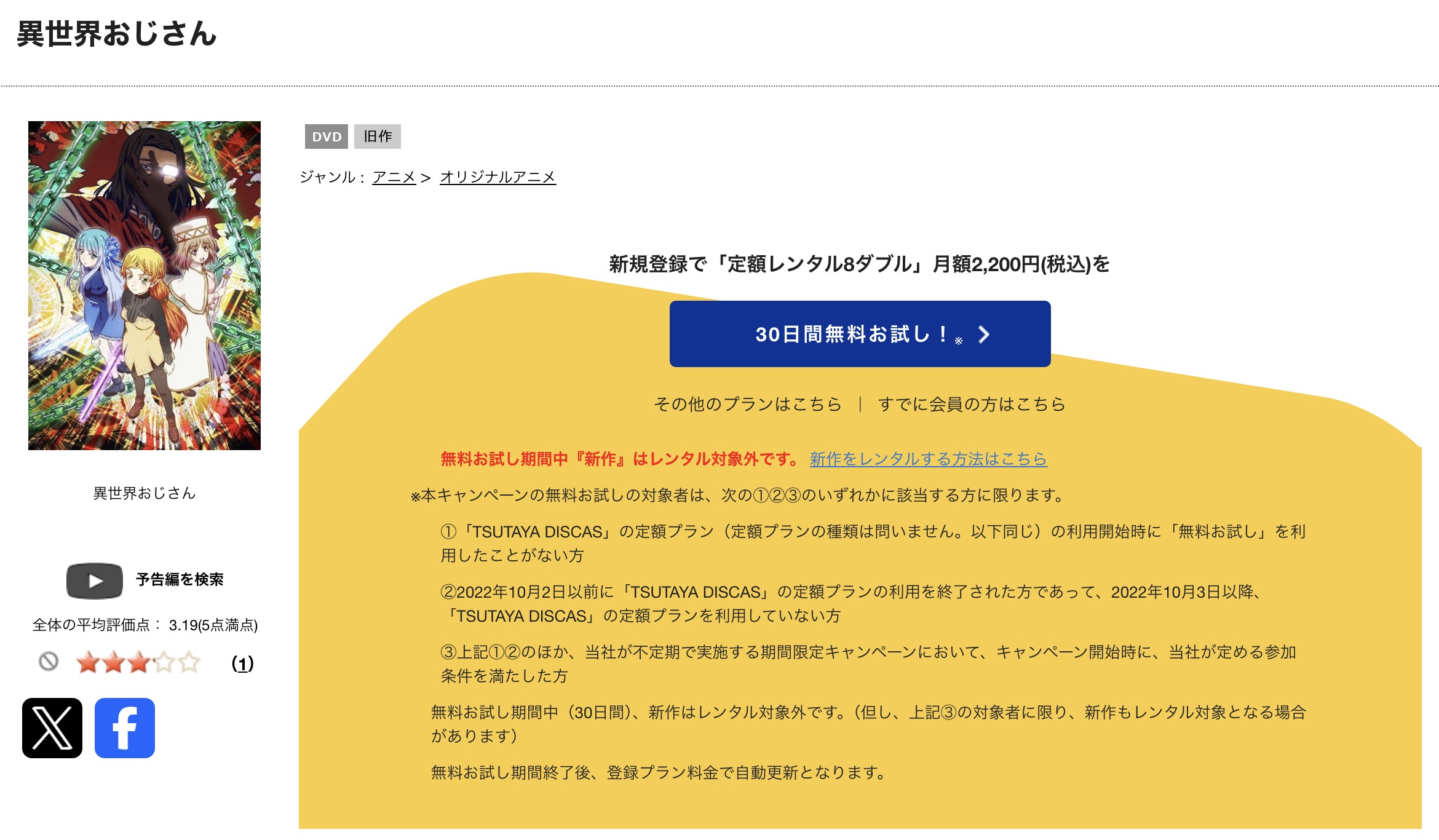
Task: Click the 自動更新となります notice text
Action: (658, 772)
